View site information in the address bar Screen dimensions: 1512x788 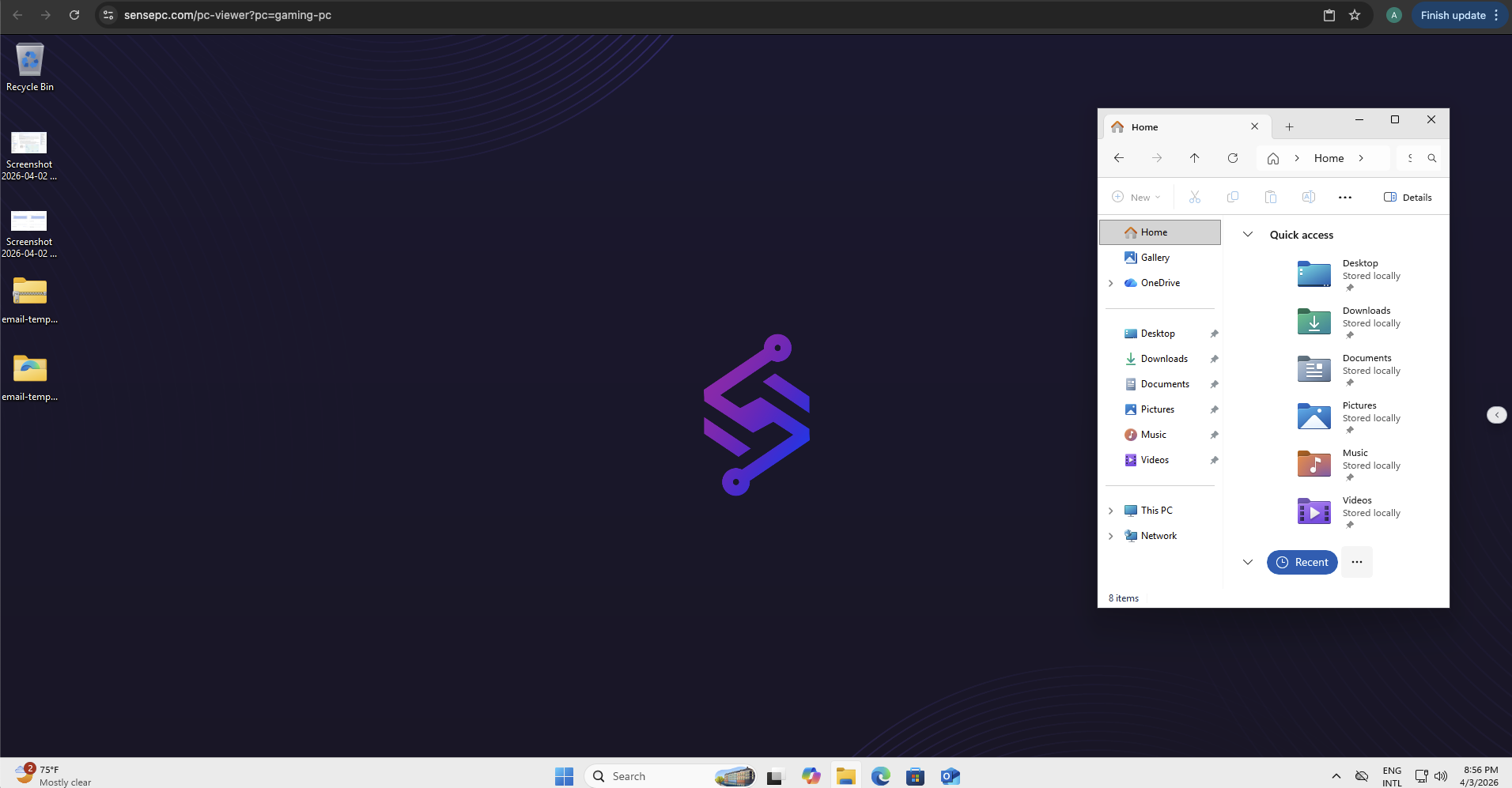(x=108, y=15)
